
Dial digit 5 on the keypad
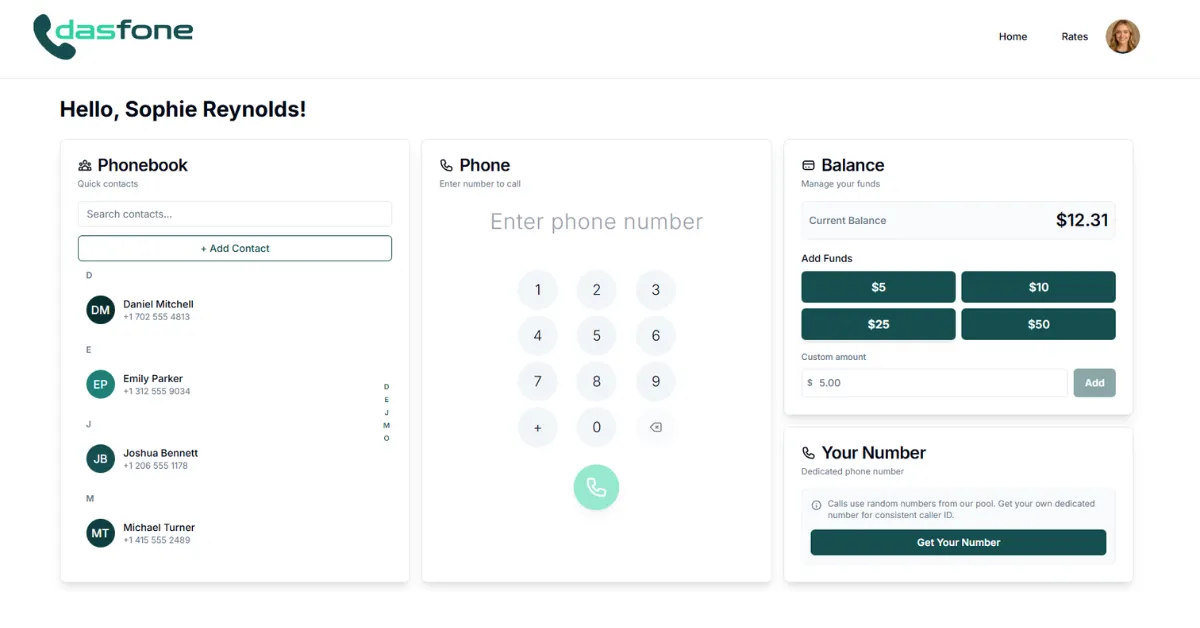[x=597, y=336]
